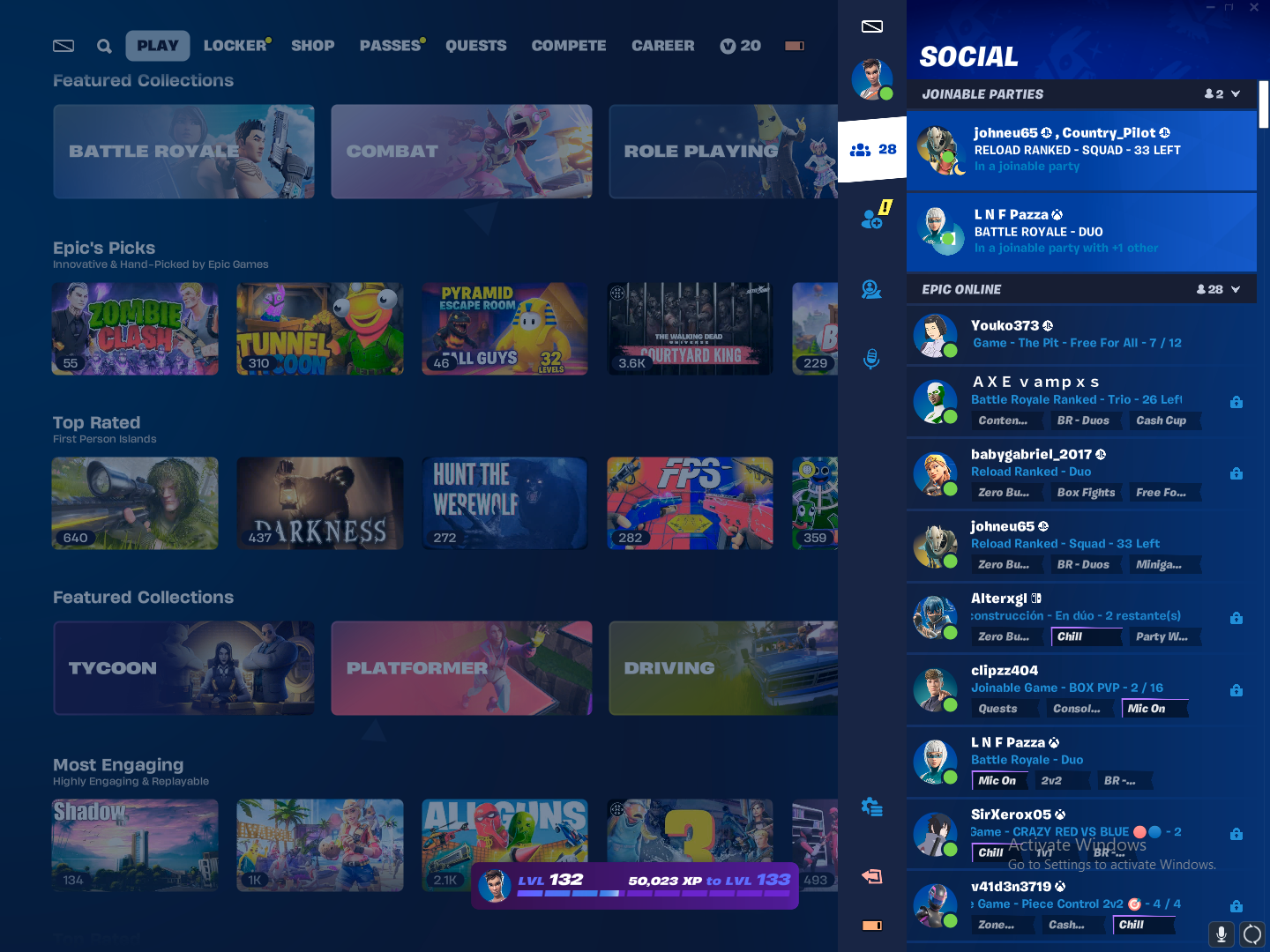Collapse the Epic Online section chevron
1270x952 pixels.
tap(1236, 289)
